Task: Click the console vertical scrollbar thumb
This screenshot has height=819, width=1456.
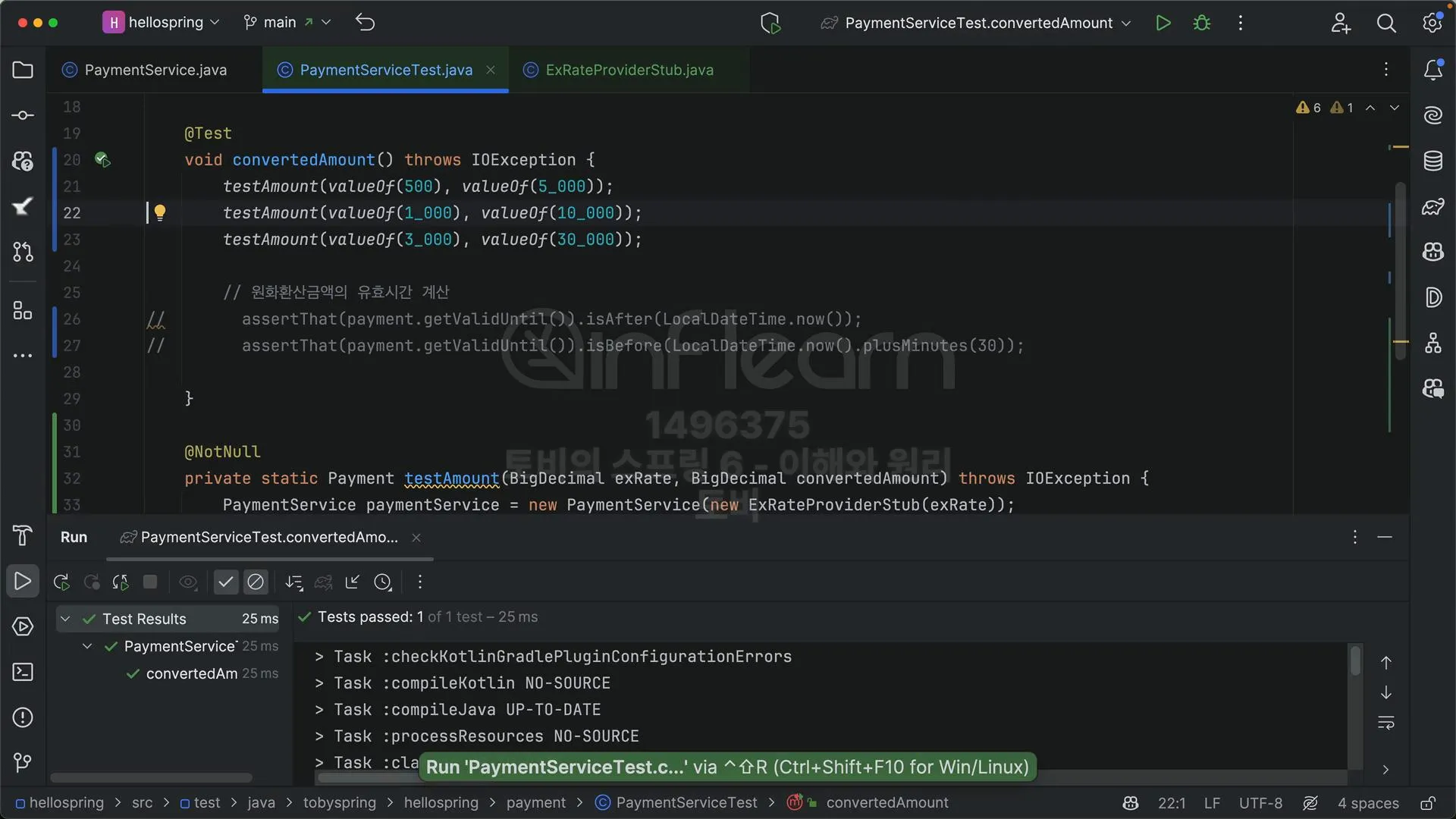Action: [1355, 661]
